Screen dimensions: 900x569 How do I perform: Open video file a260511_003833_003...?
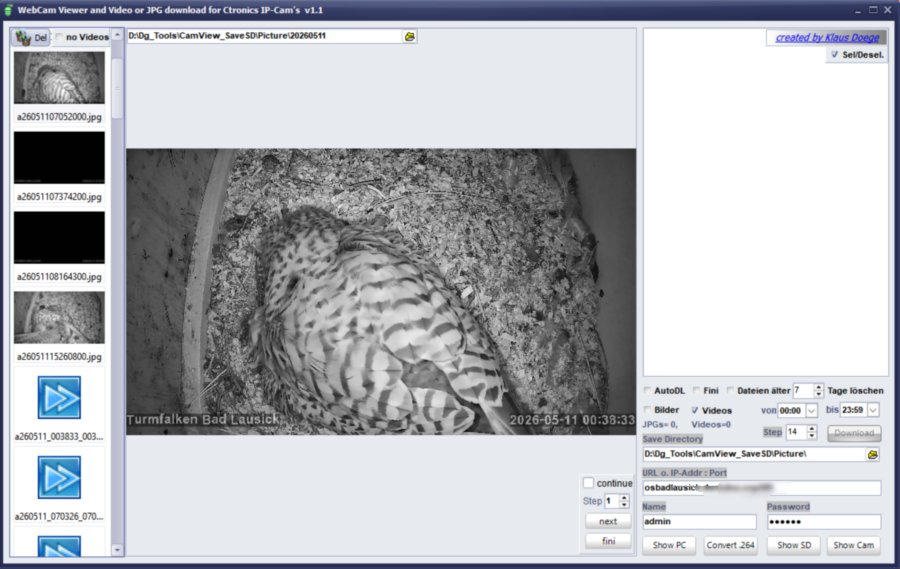click(x=59, y=397)
